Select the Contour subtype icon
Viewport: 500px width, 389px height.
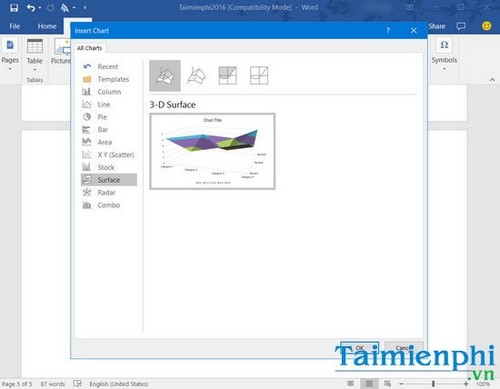click(228, 76)
